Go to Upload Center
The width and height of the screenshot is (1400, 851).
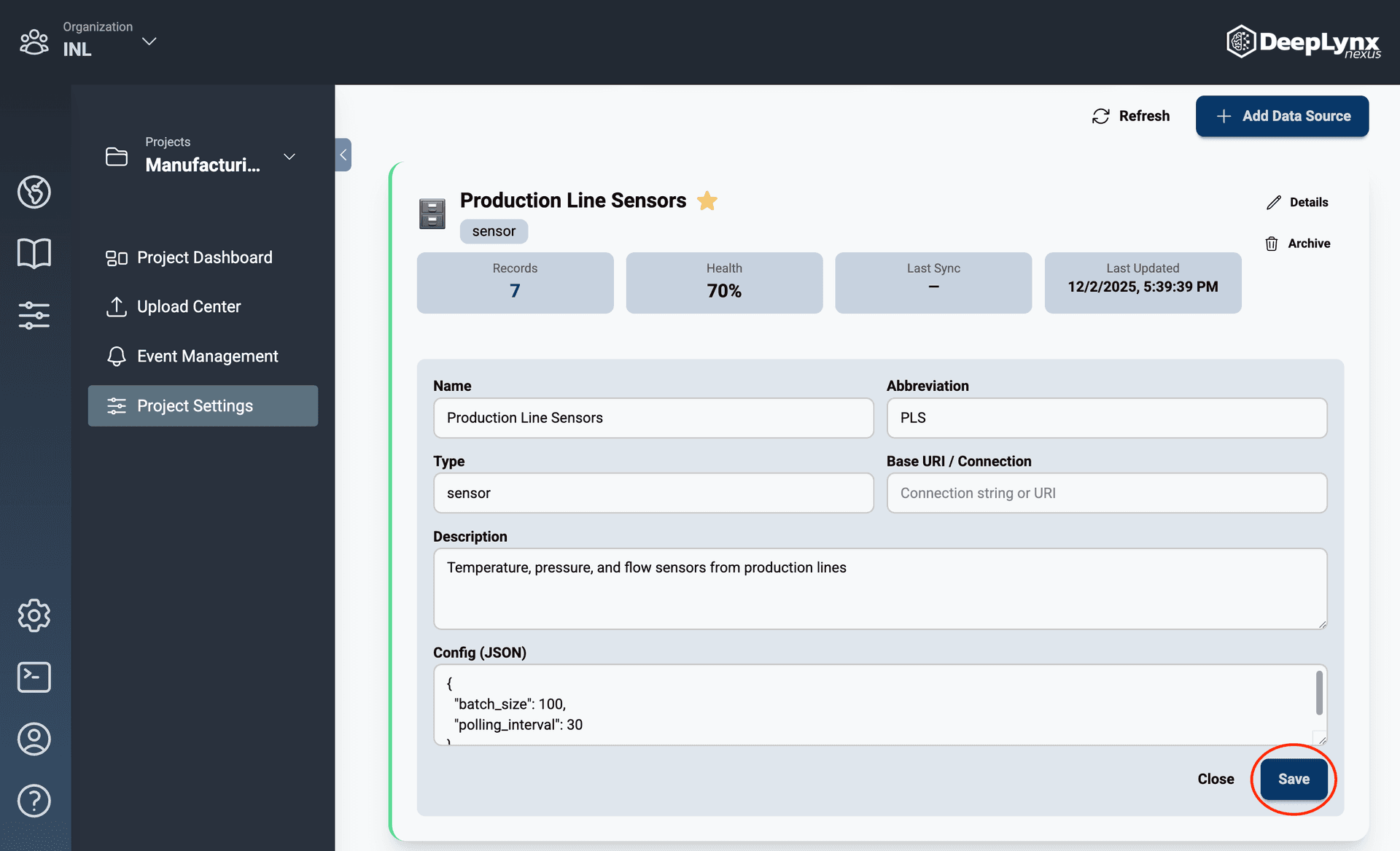tap(188, 307)
